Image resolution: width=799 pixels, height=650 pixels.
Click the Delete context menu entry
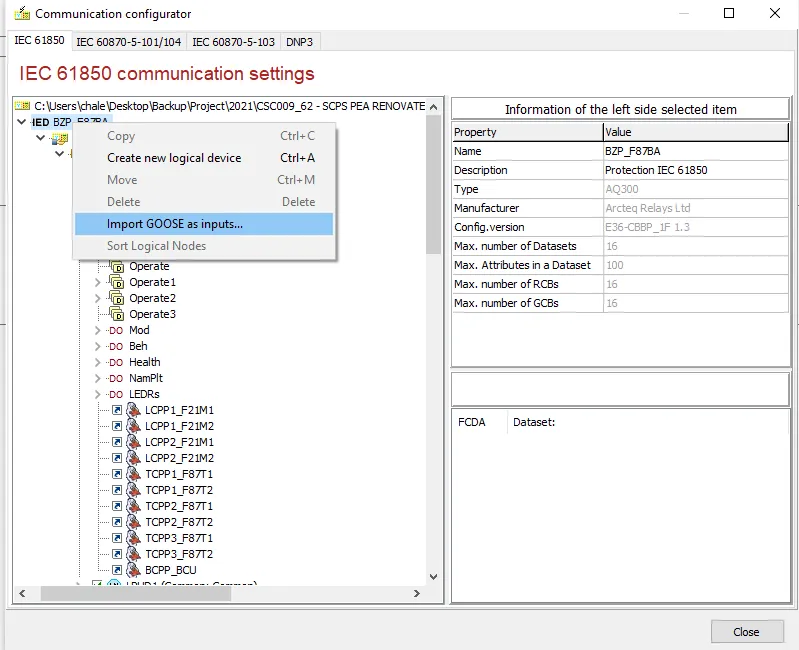(x=204, y=202)
